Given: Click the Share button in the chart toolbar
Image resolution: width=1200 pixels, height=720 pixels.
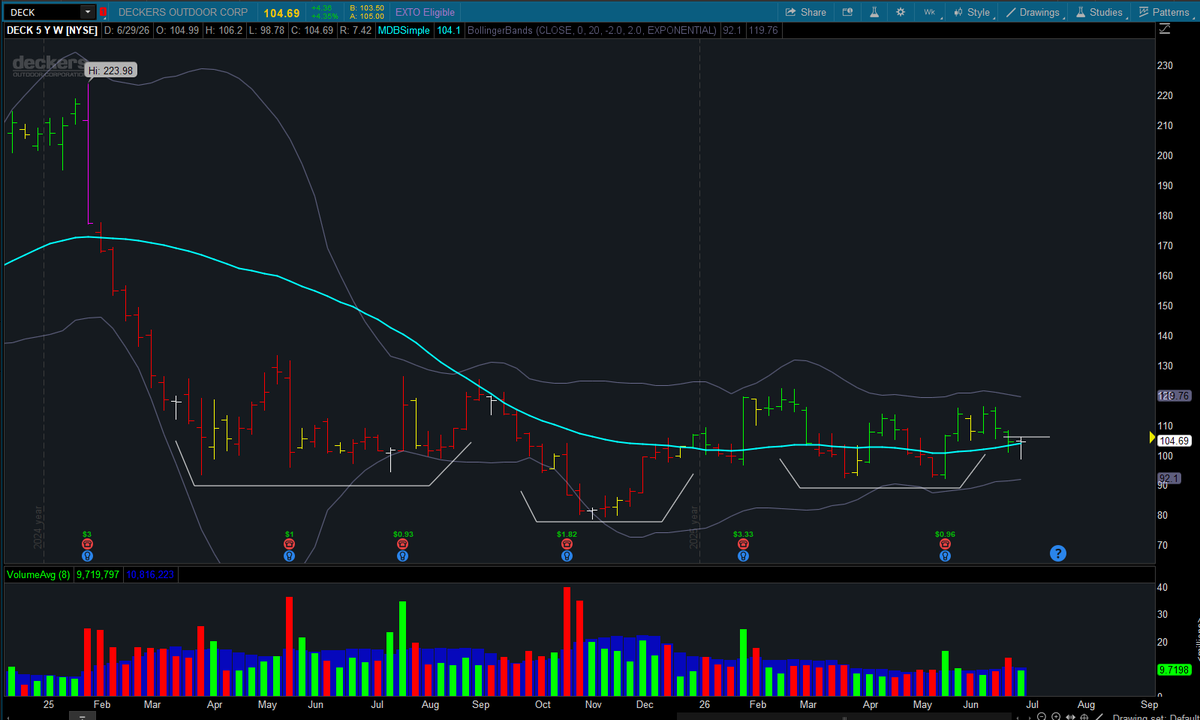Looking at the screenshot, I should (x=805, y=12).
